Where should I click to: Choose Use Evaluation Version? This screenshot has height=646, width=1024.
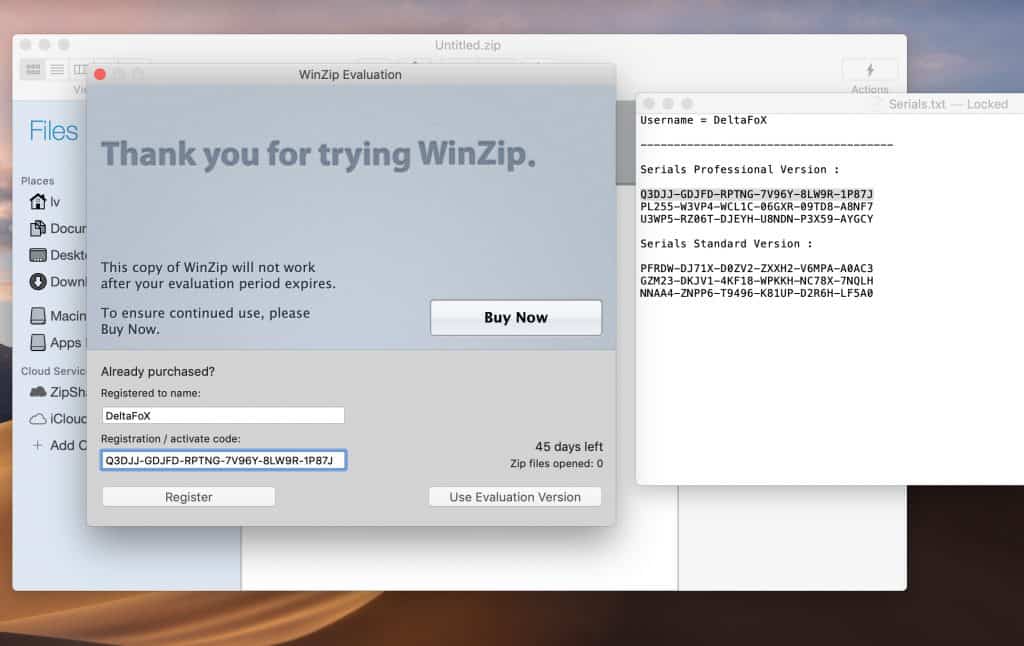pyautogui.click(x=515, y=497)
